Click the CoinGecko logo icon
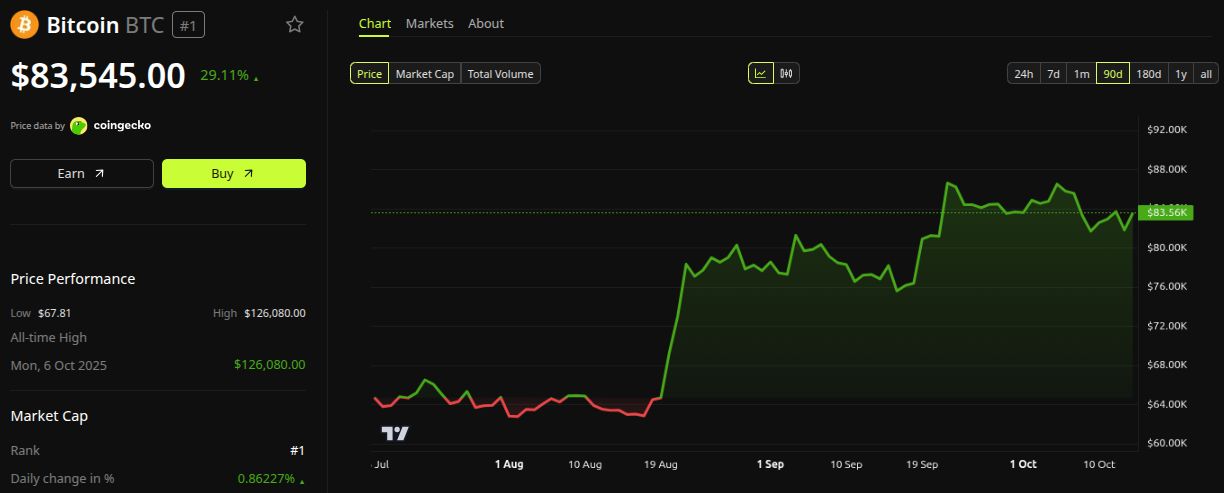Screen dimensions: 1224x493 tap(79, 126)
